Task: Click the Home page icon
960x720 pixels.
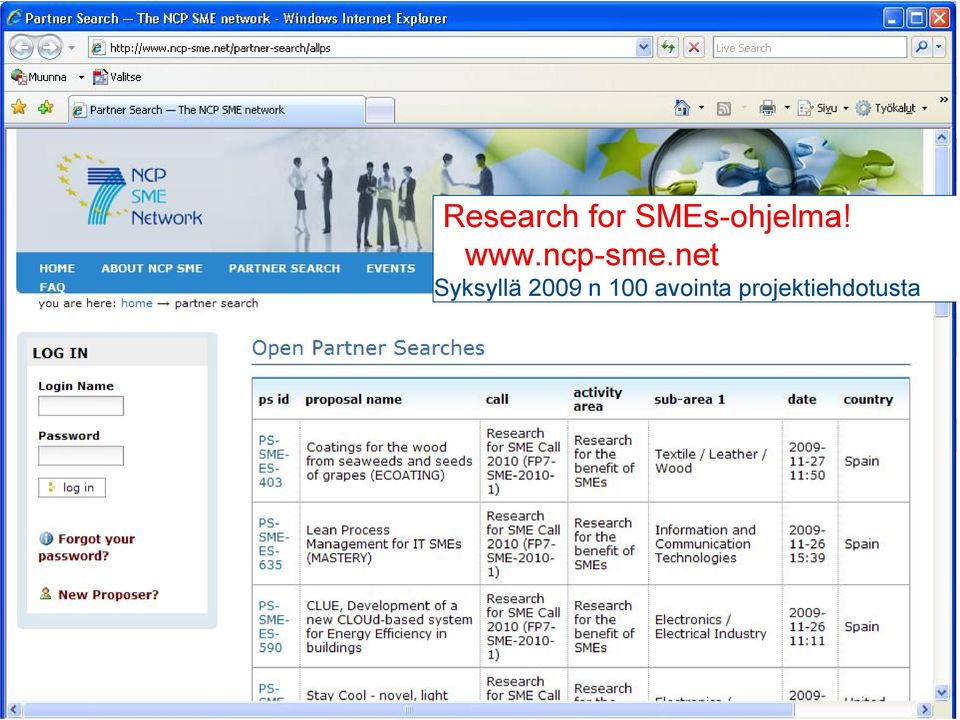Action: click(x=681, y=108)
